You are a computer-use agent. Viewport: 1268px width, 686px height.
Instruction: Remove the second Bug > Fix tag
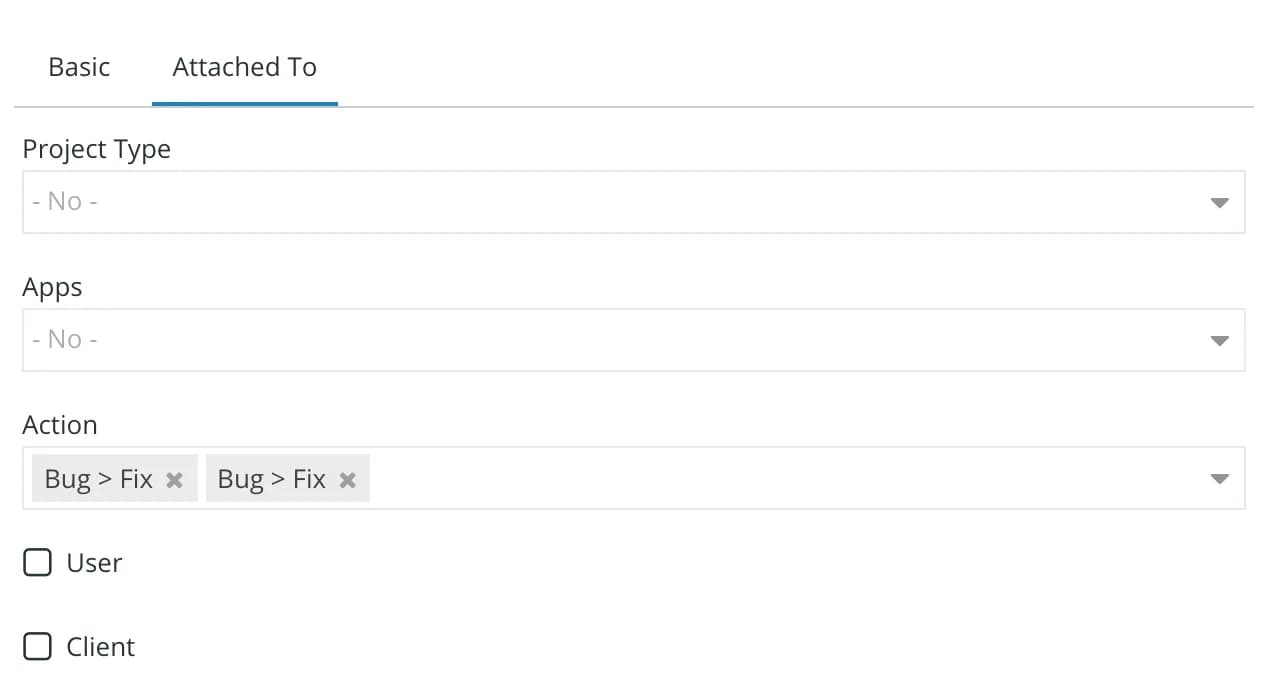tap(347, 480)
